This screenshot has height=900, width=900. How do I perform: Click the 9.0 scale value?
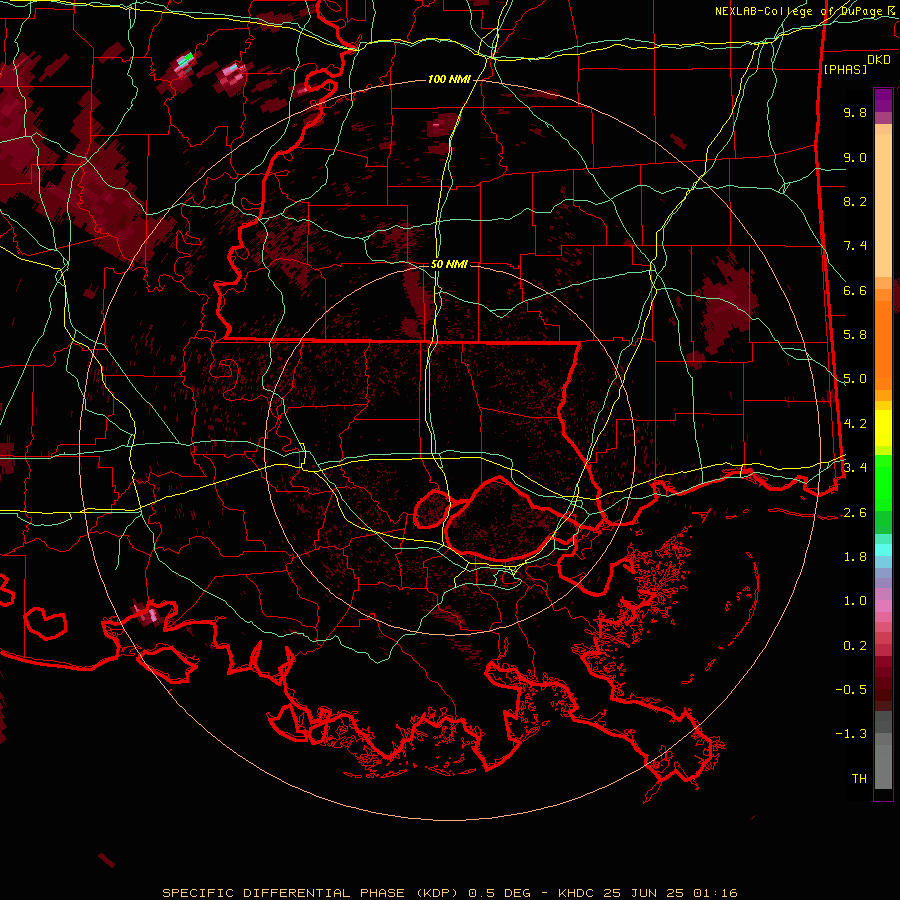coord(855,157)
